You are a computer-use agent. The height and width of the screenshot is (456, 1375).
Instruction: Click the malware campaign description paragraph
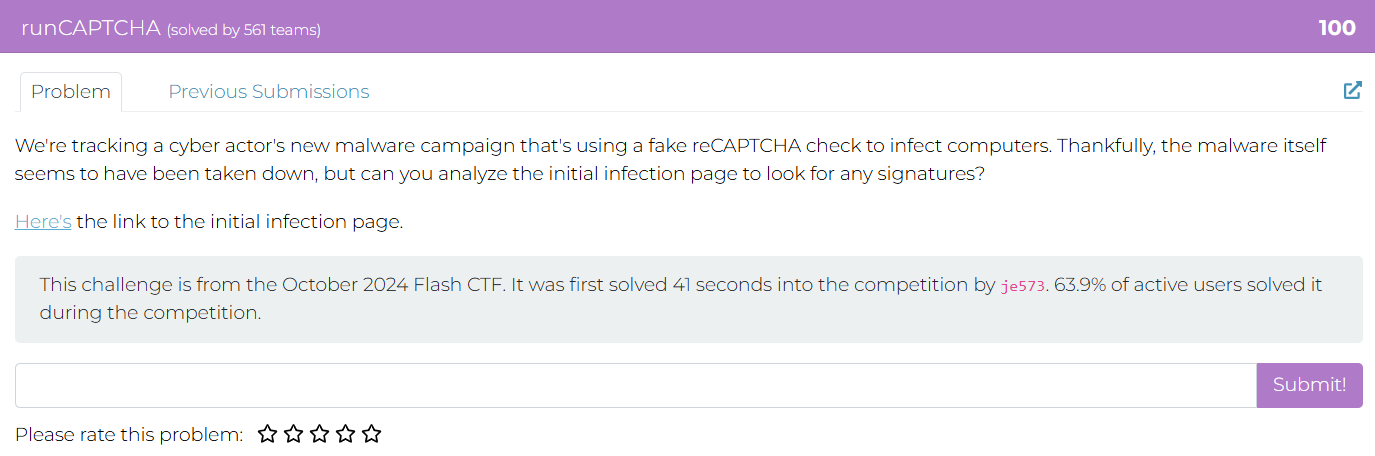point(670,159)
